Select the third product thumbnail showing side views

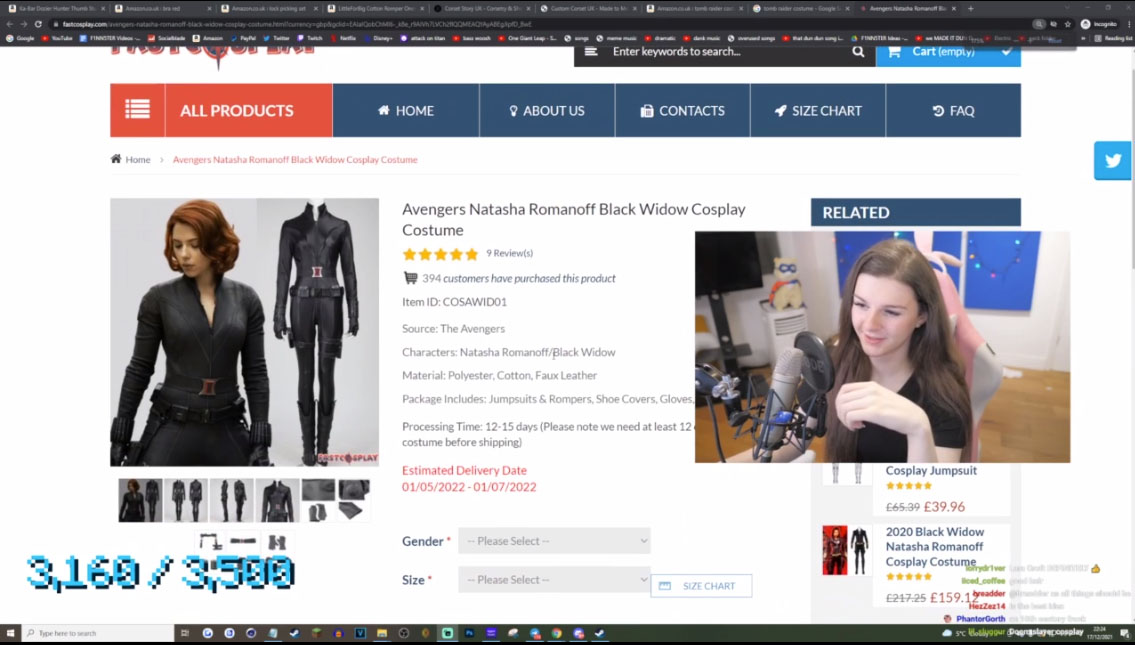pos(232,500)
